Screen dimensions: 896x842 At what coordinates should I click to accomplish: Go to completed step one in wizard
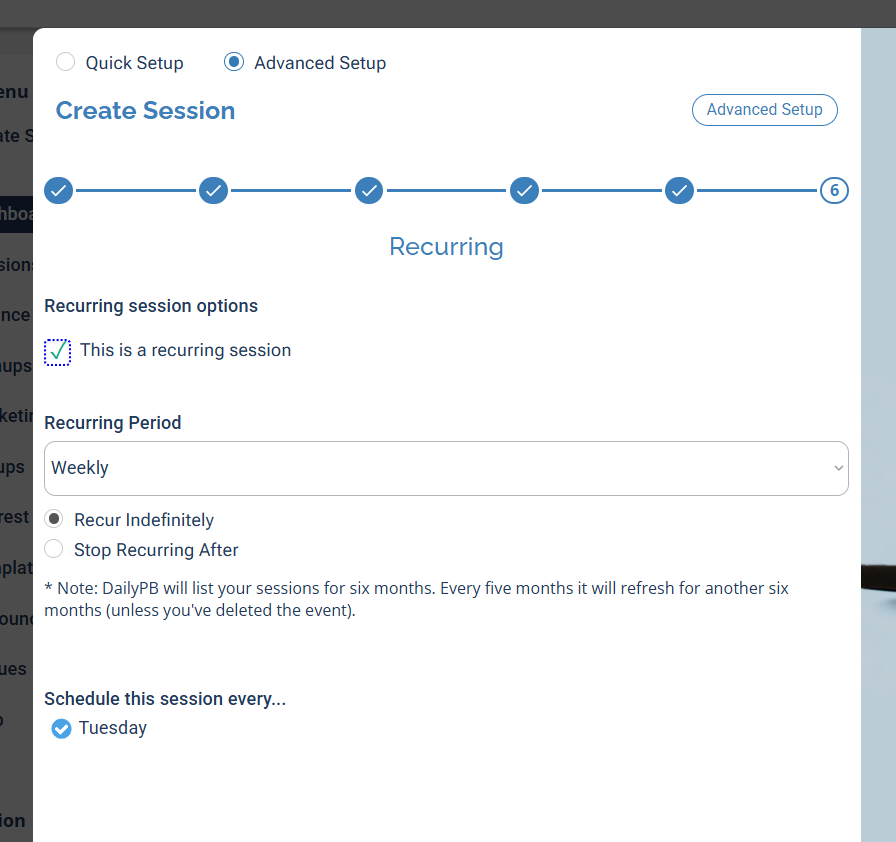(59, 191)
